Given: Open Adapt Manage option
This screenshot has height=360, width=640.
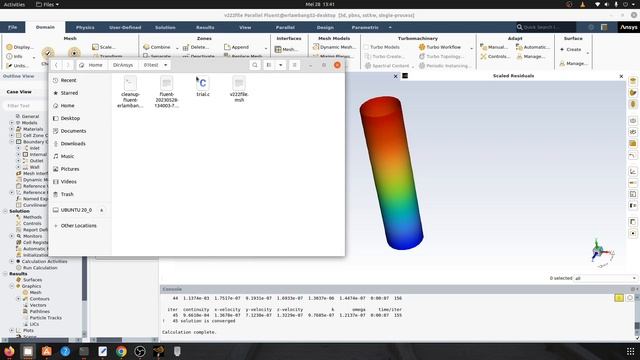Looking at the screenshot, I should [x=531, y=56].
